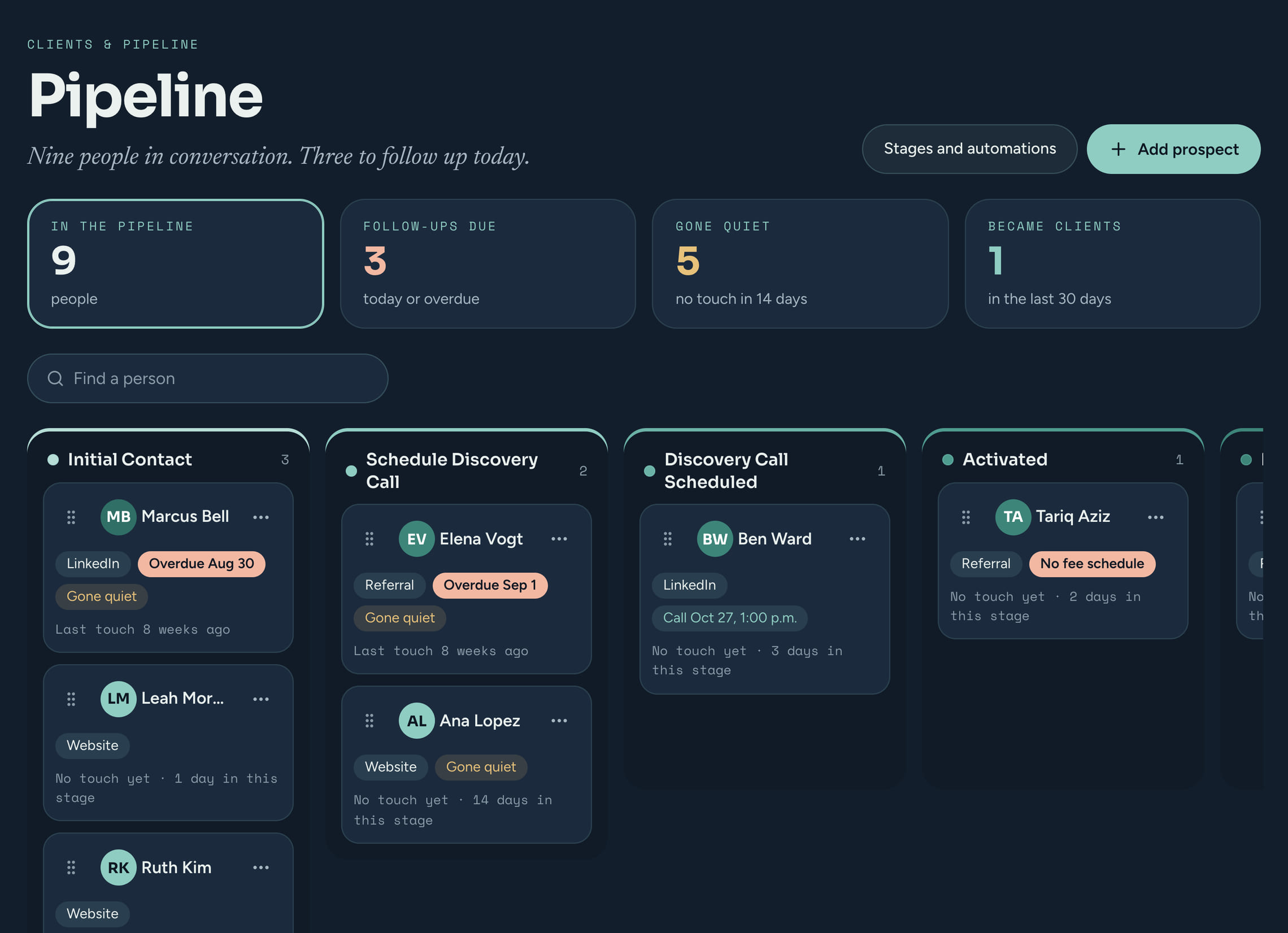Select the Became Clients stat card
Image resolution: width=1288 pixels, height=933 pixels.
click(x=1112, y=264)
